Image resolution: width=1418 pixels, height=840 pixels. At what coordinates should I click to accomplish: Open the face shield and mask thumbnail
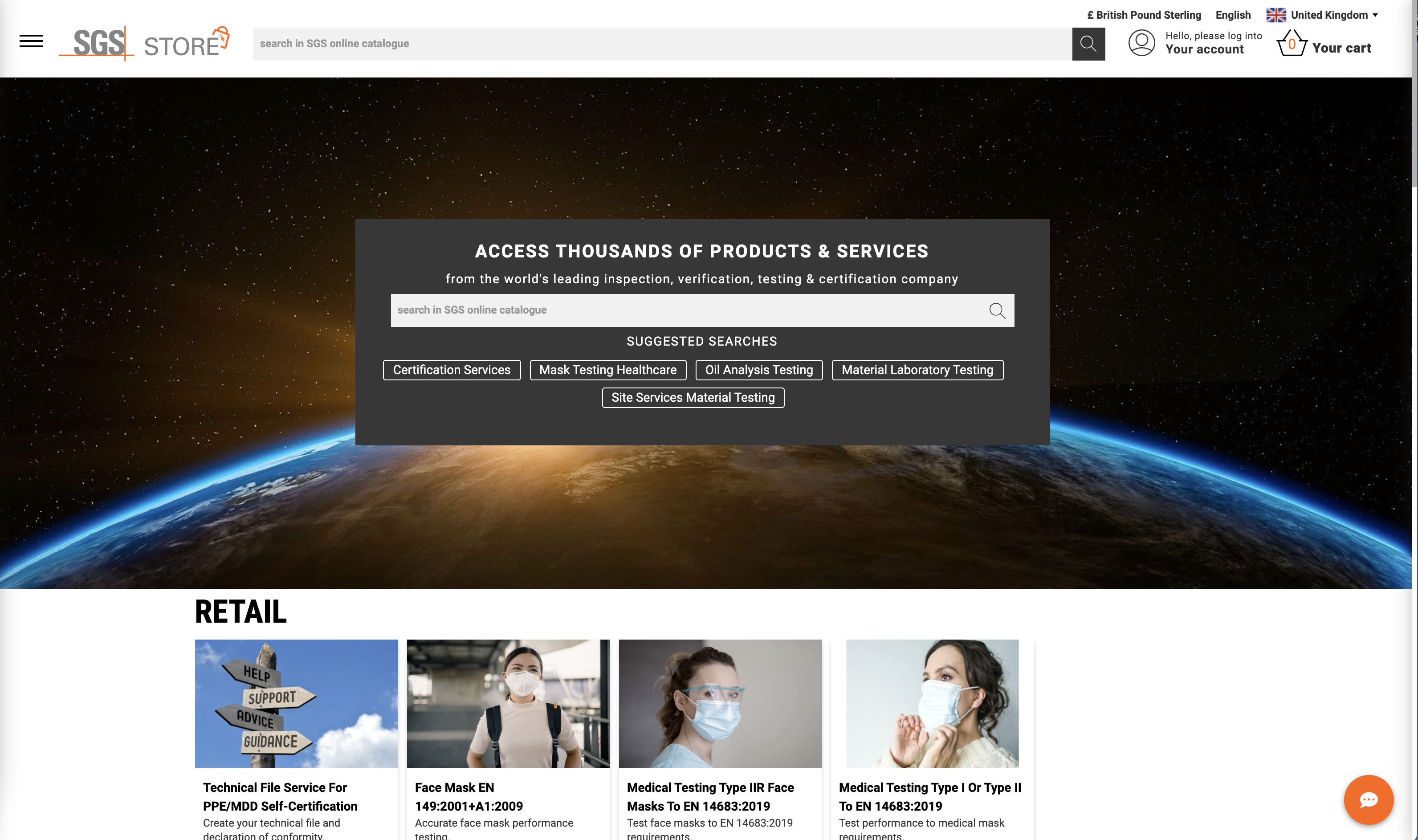(x=720, y=704)
